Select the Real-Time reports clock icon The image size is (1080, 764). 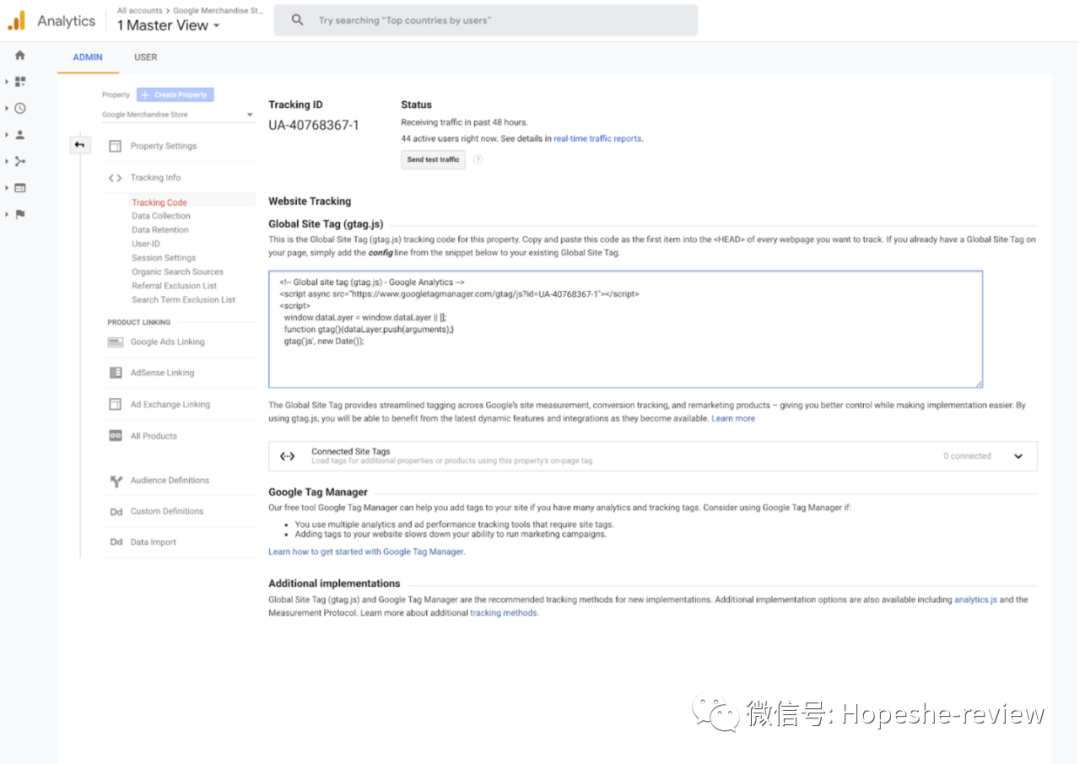tap(18, 108)
